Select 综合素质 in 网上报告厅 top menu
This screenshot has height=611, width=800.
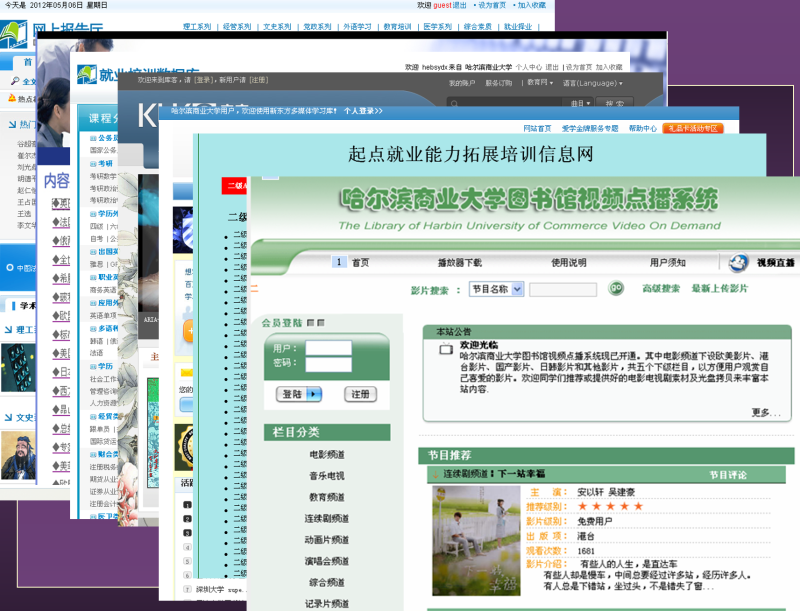click(478, 27)
